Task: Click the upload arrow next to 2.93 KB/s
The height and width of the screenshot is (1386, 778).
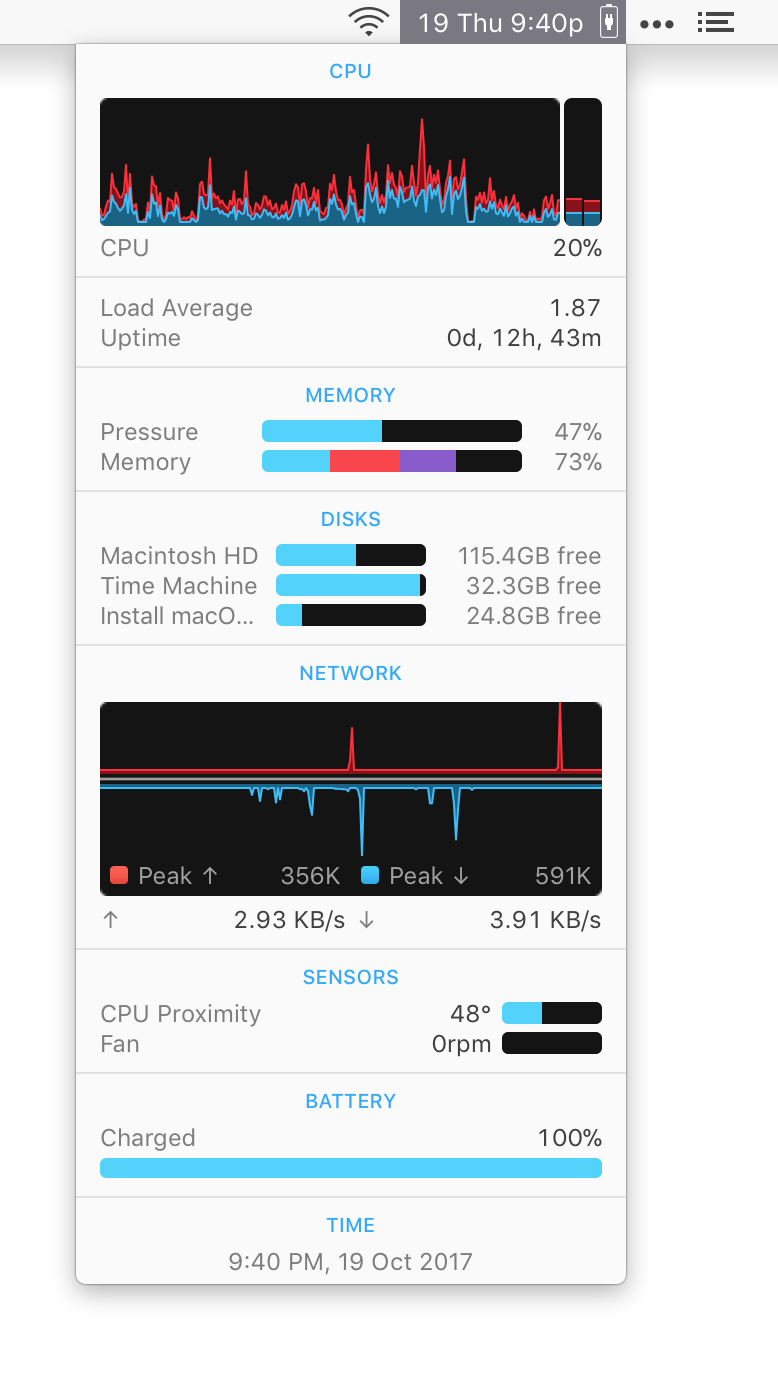Action: click(x=110, y=920)
